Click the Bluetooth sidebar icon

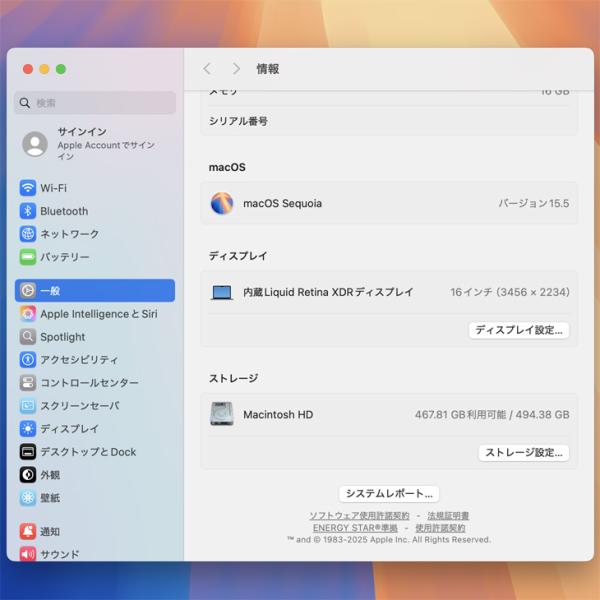point(28,211)
